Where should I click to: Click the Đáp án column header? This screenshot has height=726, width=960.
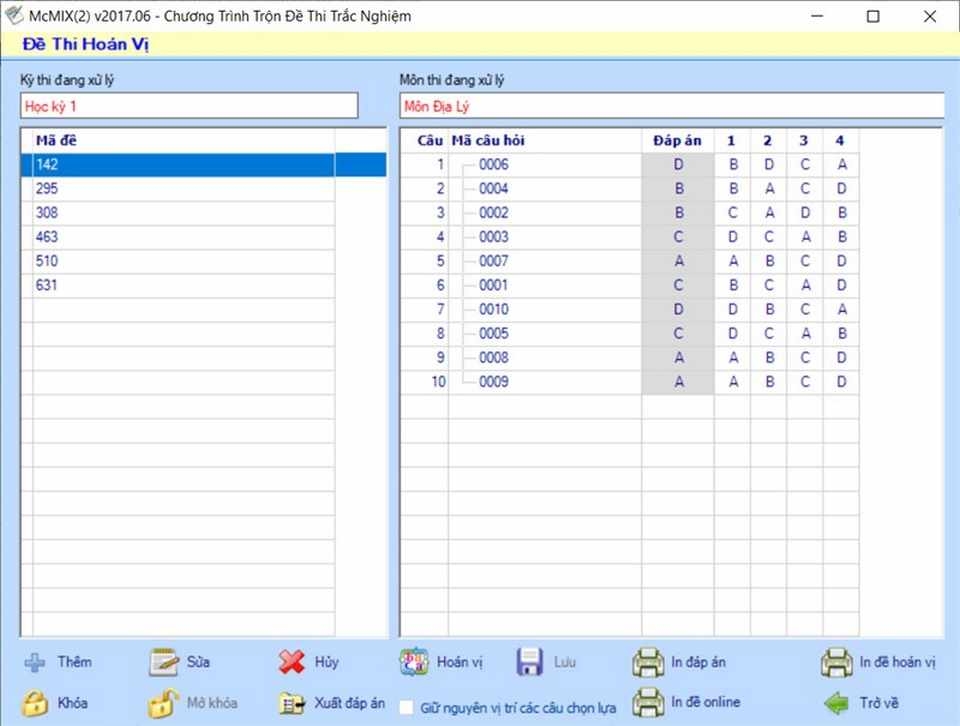click(x=677, y=141)
